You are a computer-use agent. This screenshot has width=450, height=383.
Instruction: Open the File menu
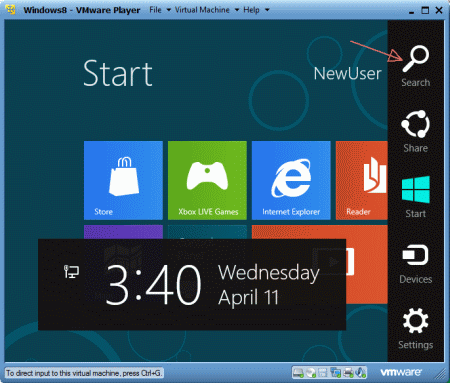click(x=155, y=10)
